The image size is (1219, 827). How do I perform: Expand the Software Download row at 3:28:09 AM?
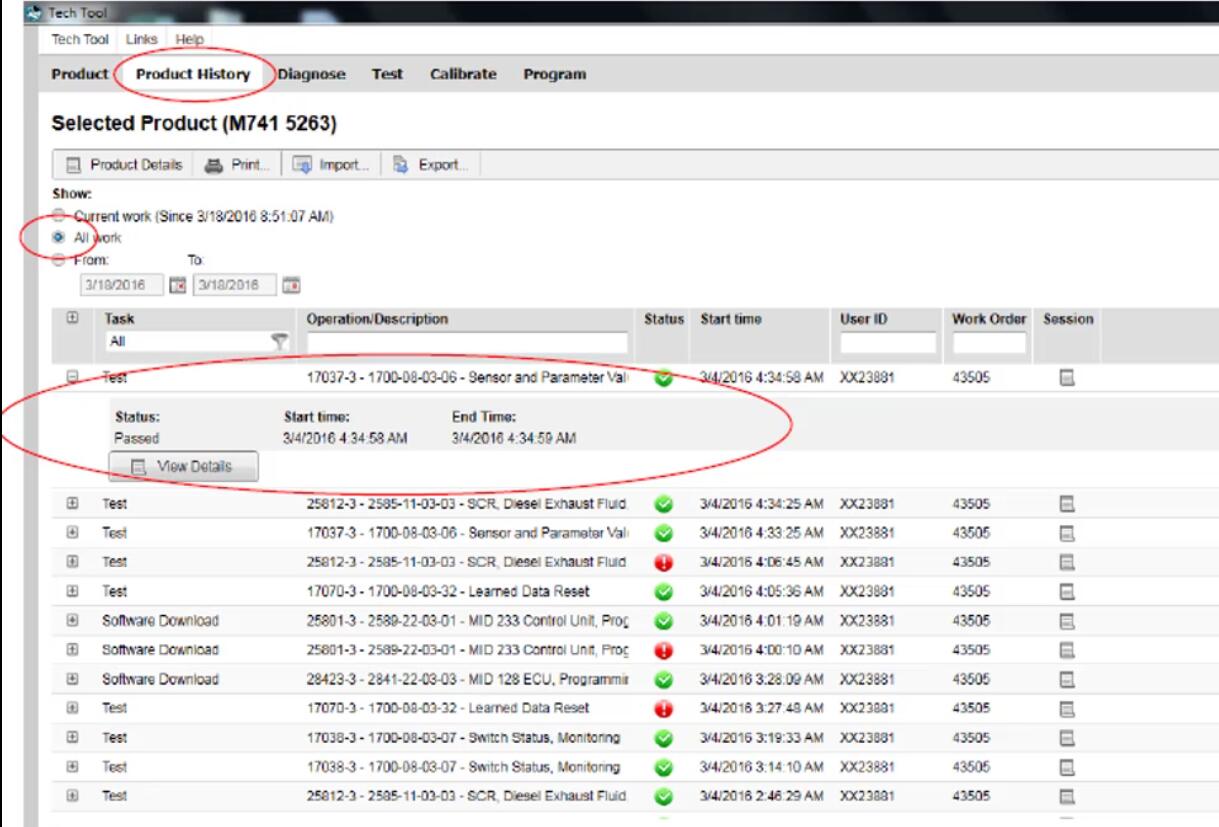71,679
